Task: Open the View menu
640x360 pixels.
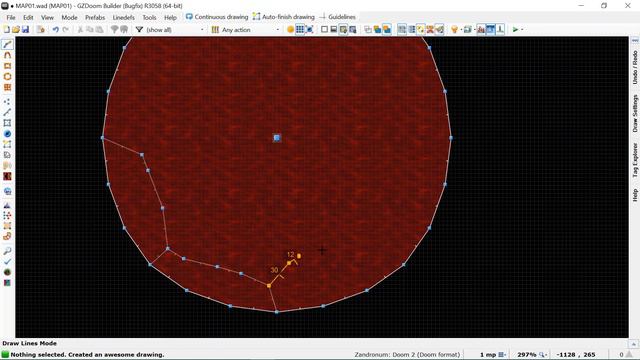Action: tap(47, 17)
